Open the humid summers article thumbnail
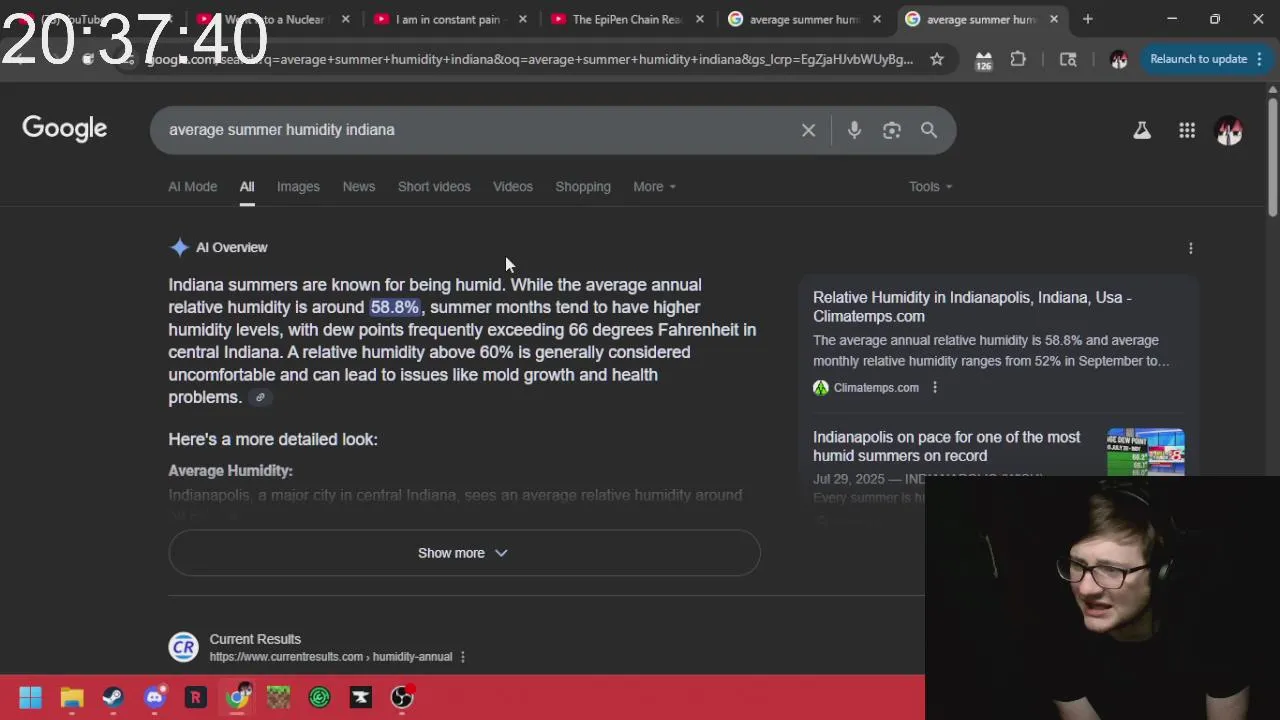 point(1146,452)
